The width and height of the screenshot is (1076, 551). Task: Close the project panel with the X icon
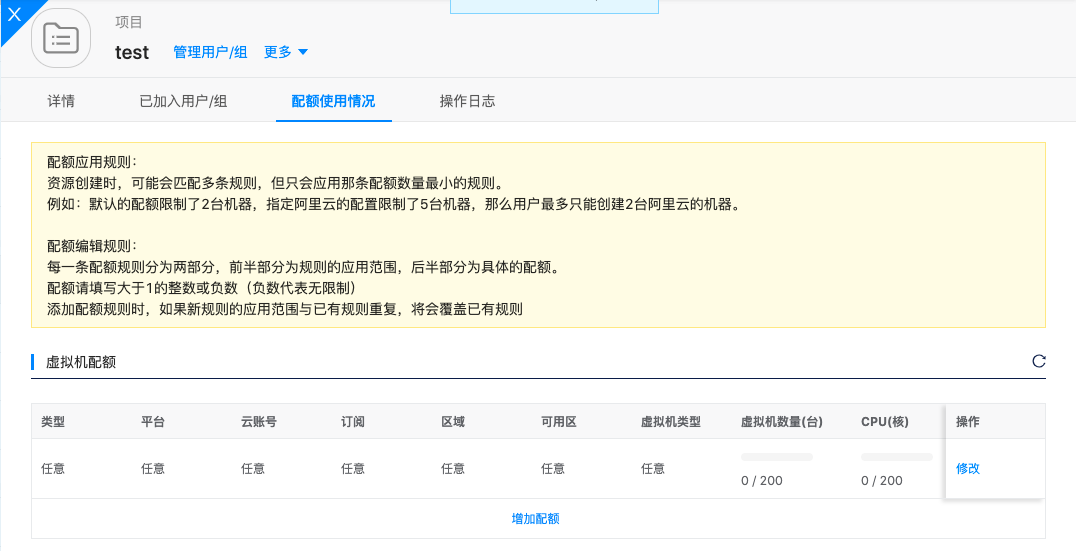(x=14, y=14)
